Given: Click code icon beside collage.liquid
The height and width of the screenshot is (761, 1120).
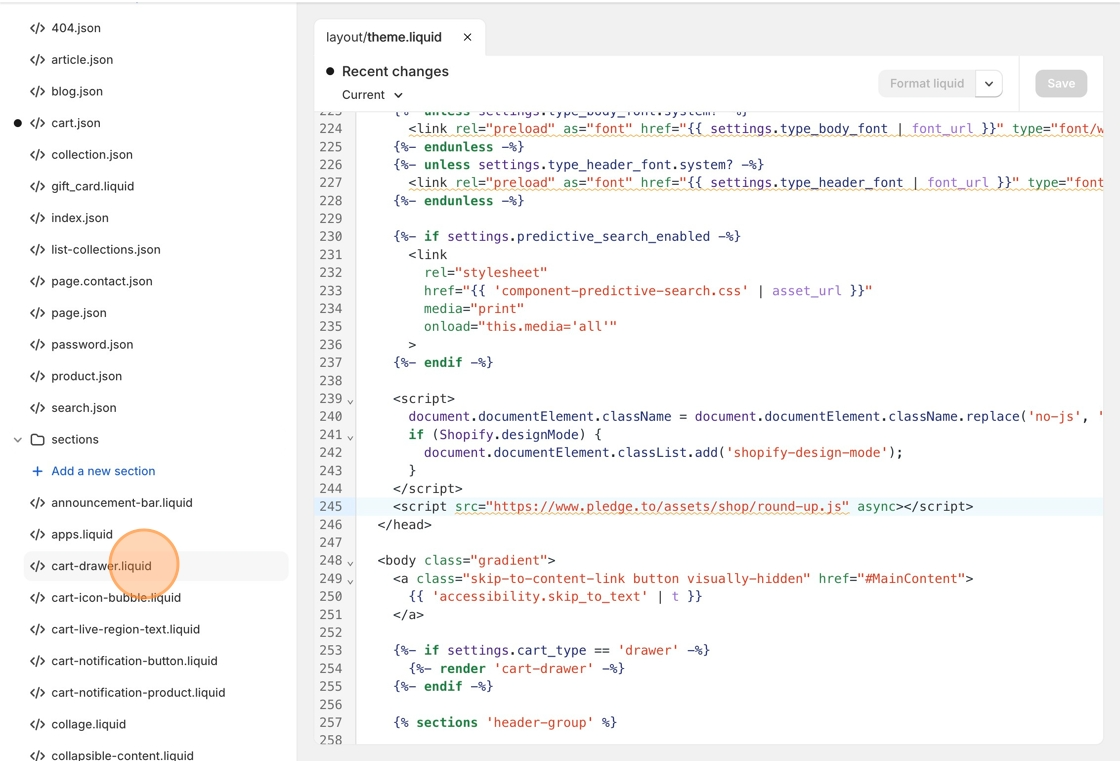Looking at the screenshot, I should click(37, 725).
